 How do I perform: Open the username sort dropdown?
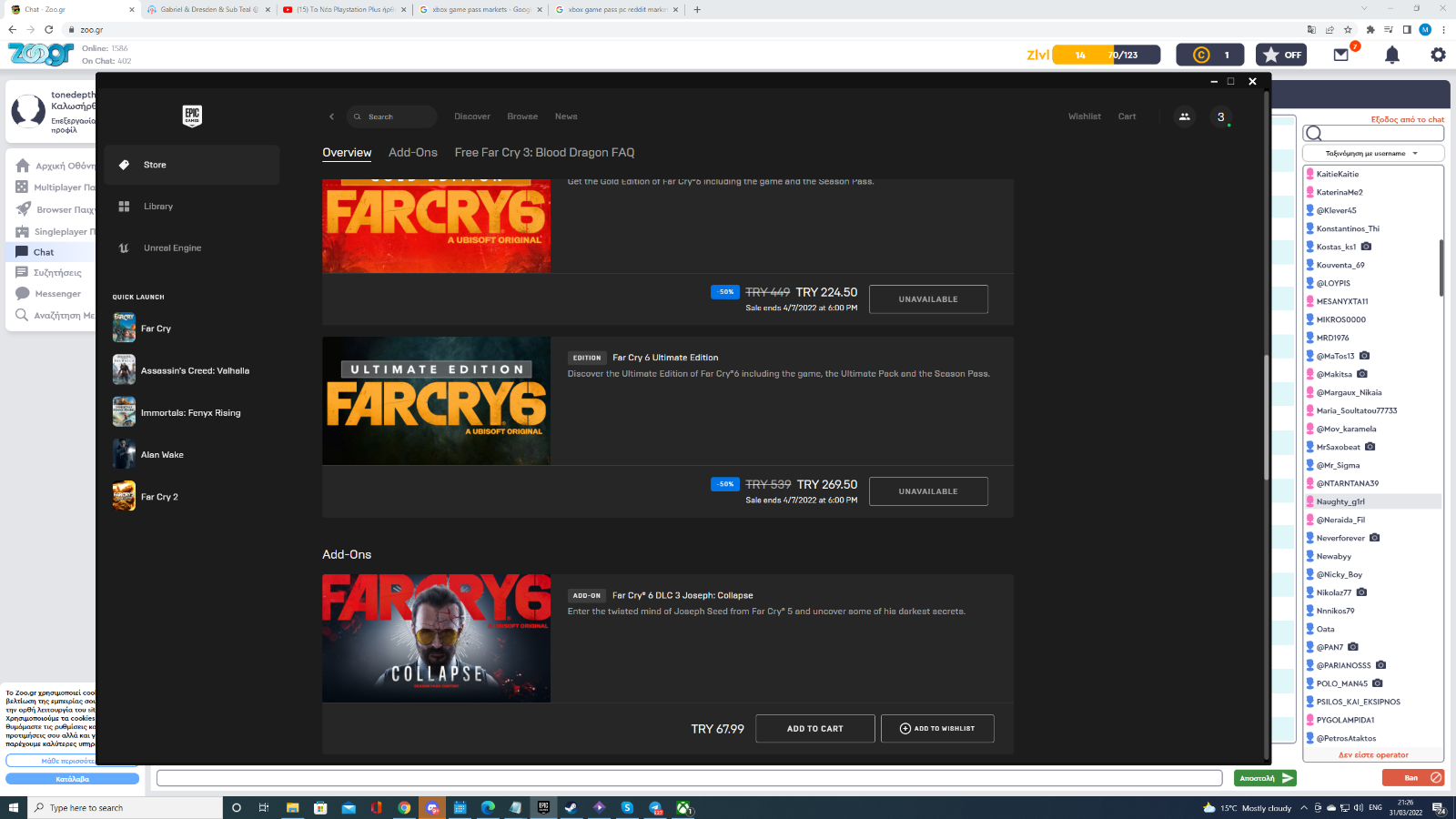[x=1373, y=153]
